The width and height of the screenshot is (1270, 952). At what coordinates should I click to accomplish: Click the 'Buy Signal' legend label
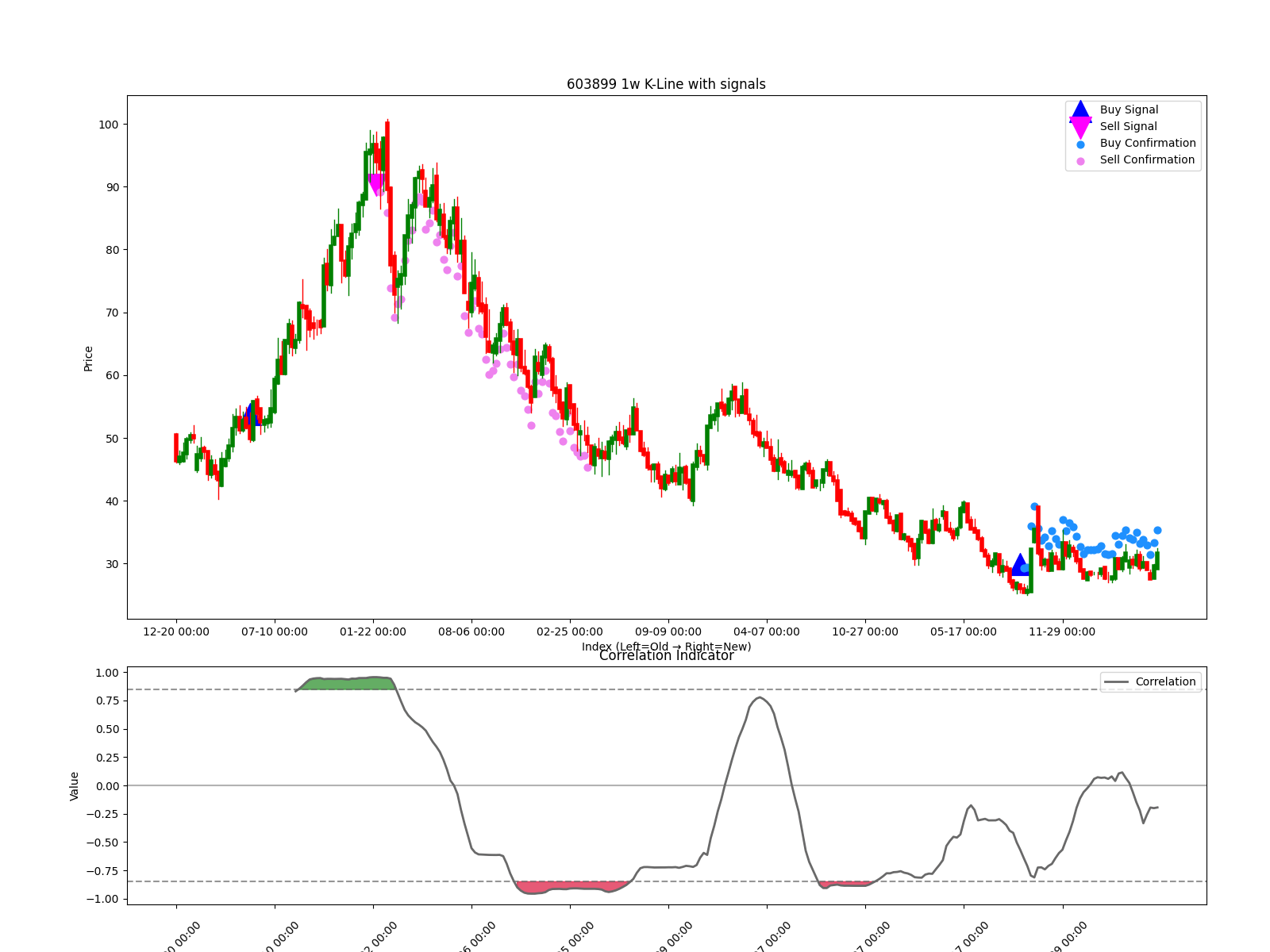(1129, 109)
